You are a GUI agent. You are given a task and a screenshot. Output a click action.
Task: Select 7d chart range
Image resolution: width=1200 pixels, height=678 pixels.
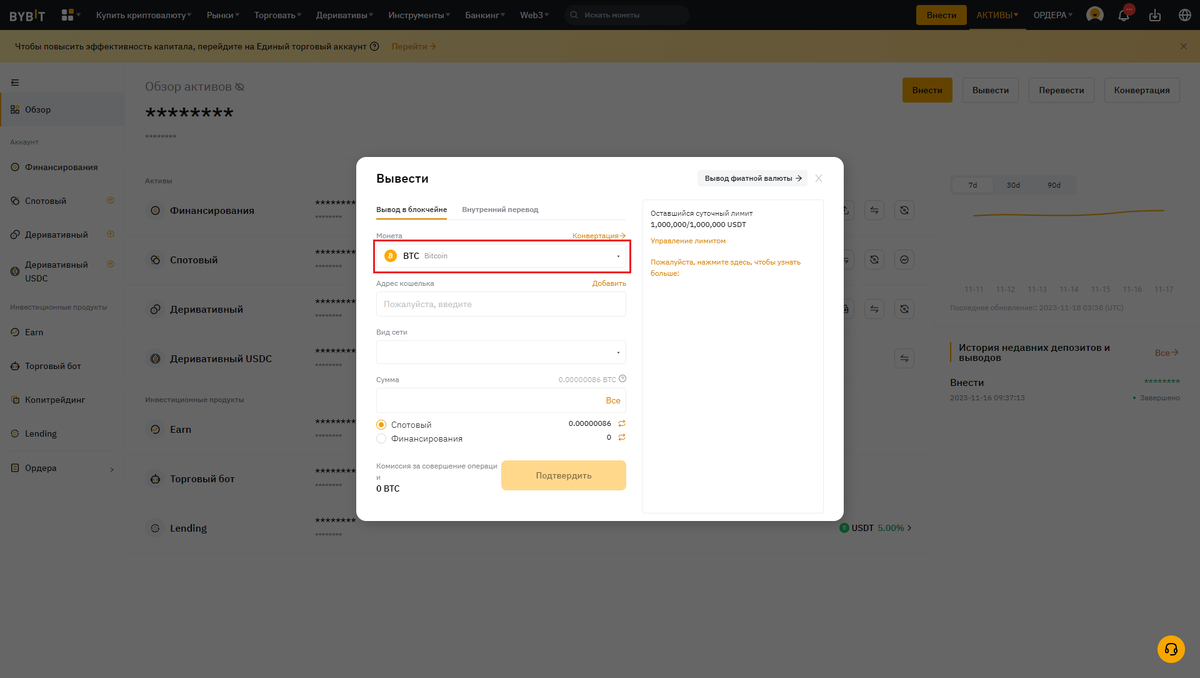pos(973,185)
